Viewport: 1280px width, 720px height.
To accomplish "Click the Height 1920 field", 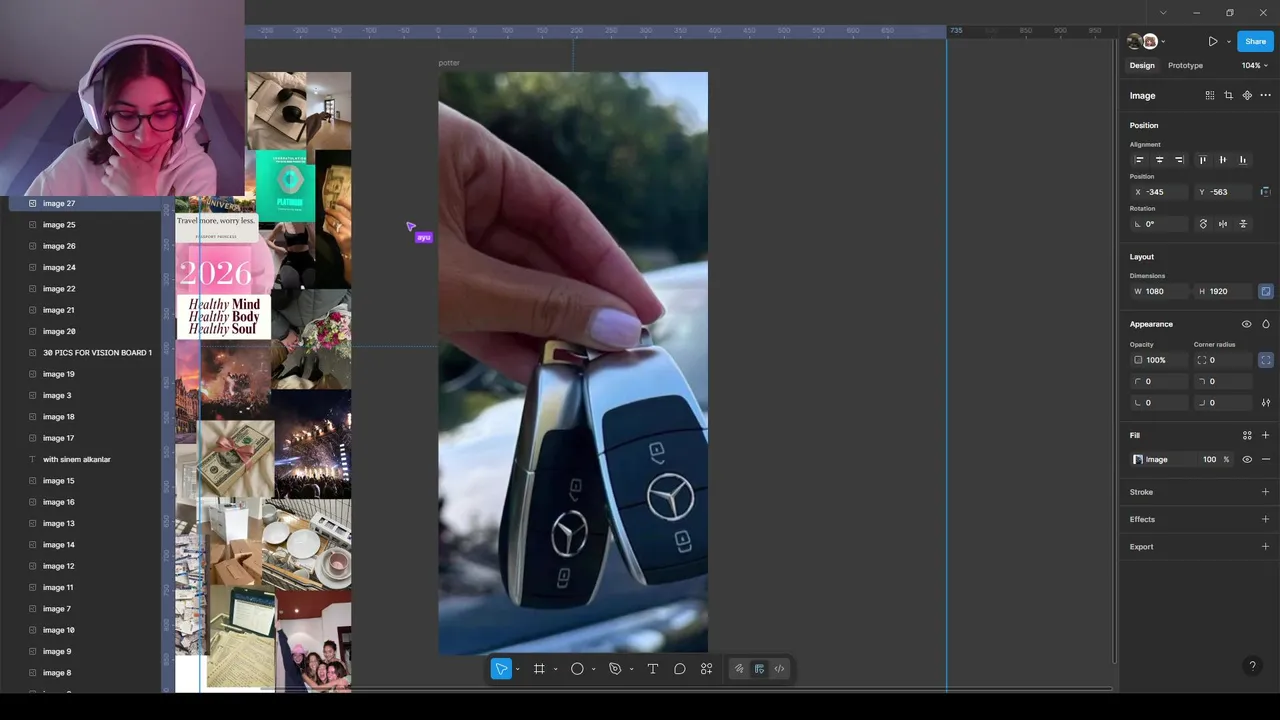I will [x=1225, y=292].
